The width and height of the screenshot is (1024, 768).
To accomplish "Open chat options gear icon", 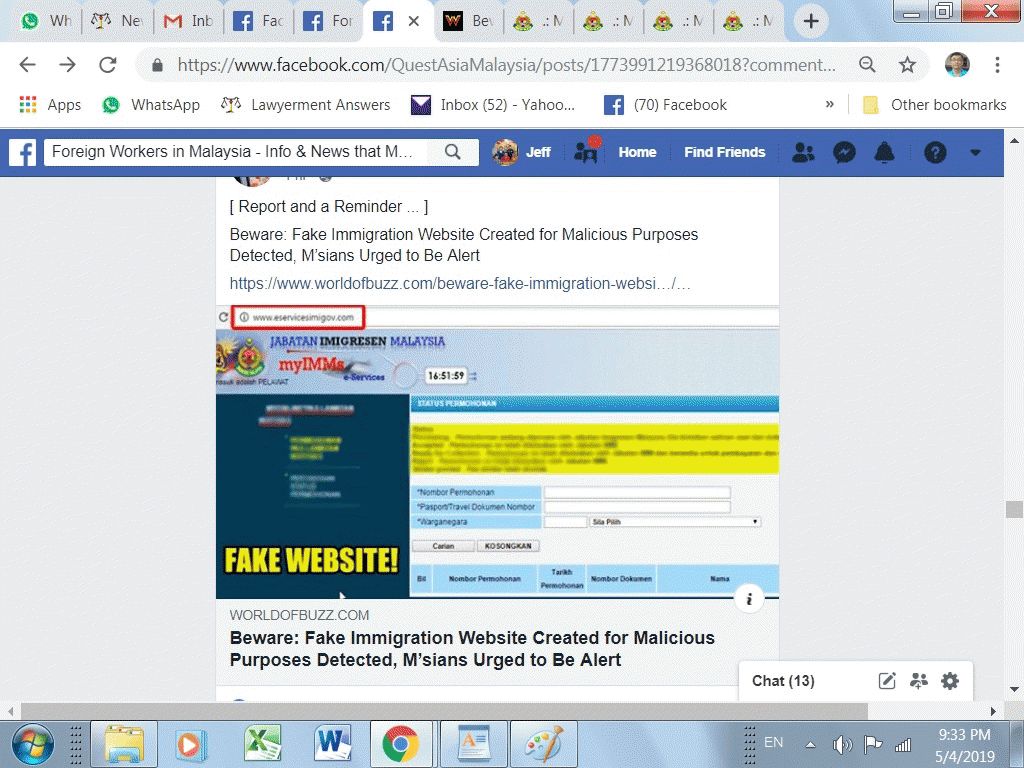I will click(x=950, y=681).
